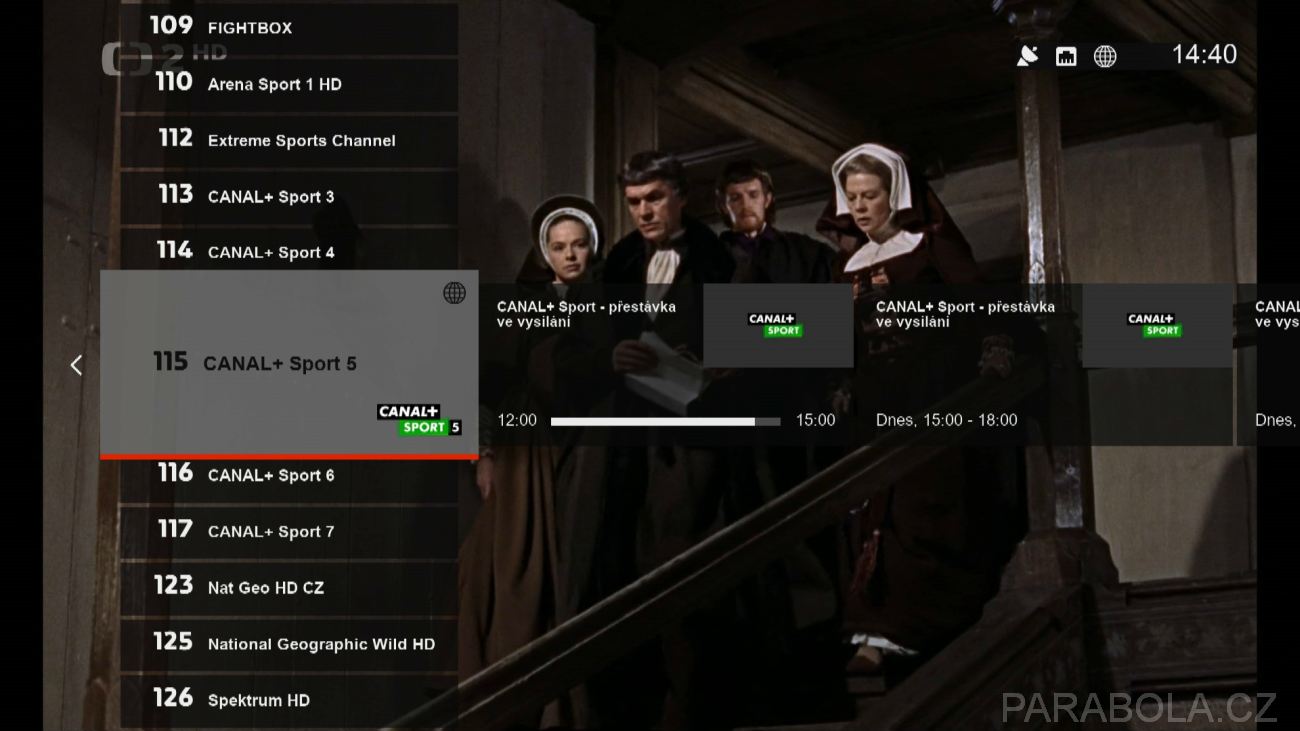Open channel 114 CANAL+ Sport 4
This screenshot has height=731, width=1300.
(x=289, y=250)
